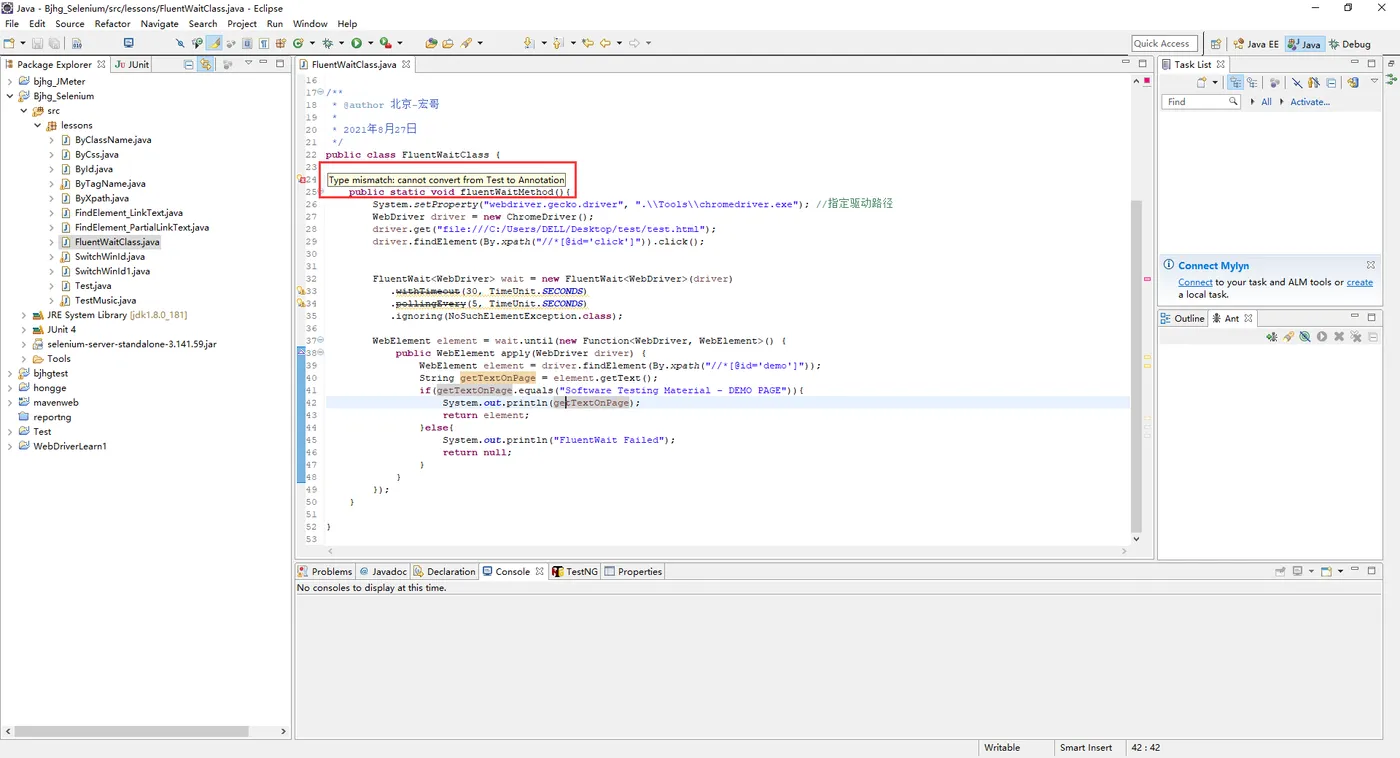Click the Back navigation arrow in toolbar

(x=604, y=43)
